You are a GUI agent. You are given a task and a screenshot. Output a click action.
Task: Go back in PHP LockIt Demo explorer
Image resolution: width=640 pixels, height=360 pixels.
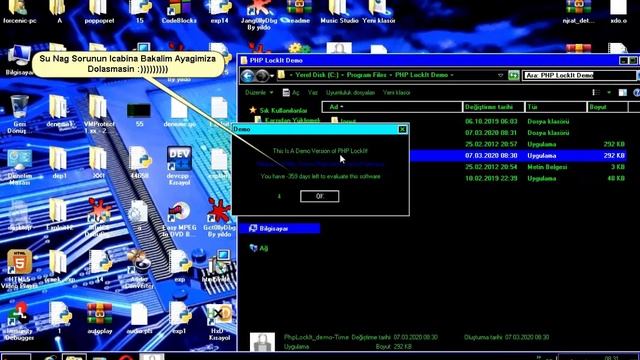point(247,76)
